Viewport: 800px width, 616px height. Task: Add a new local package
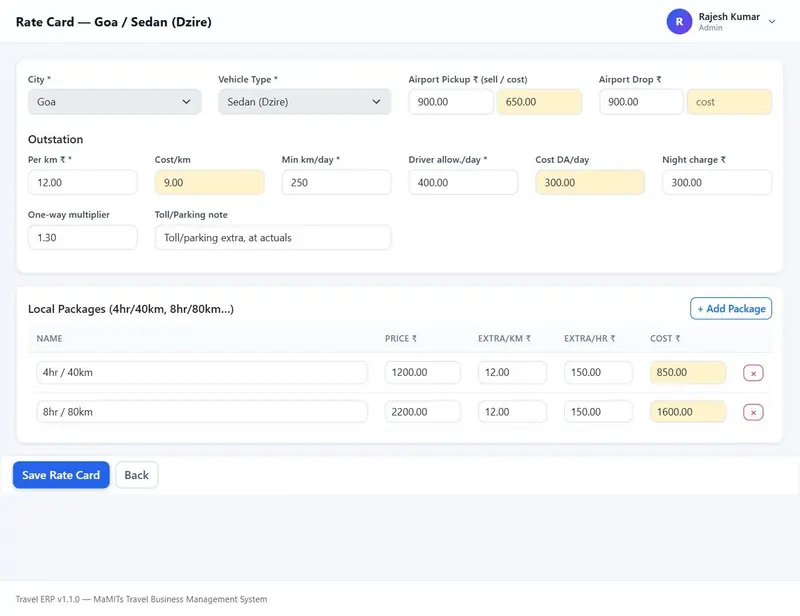click(x=731, y=309)
